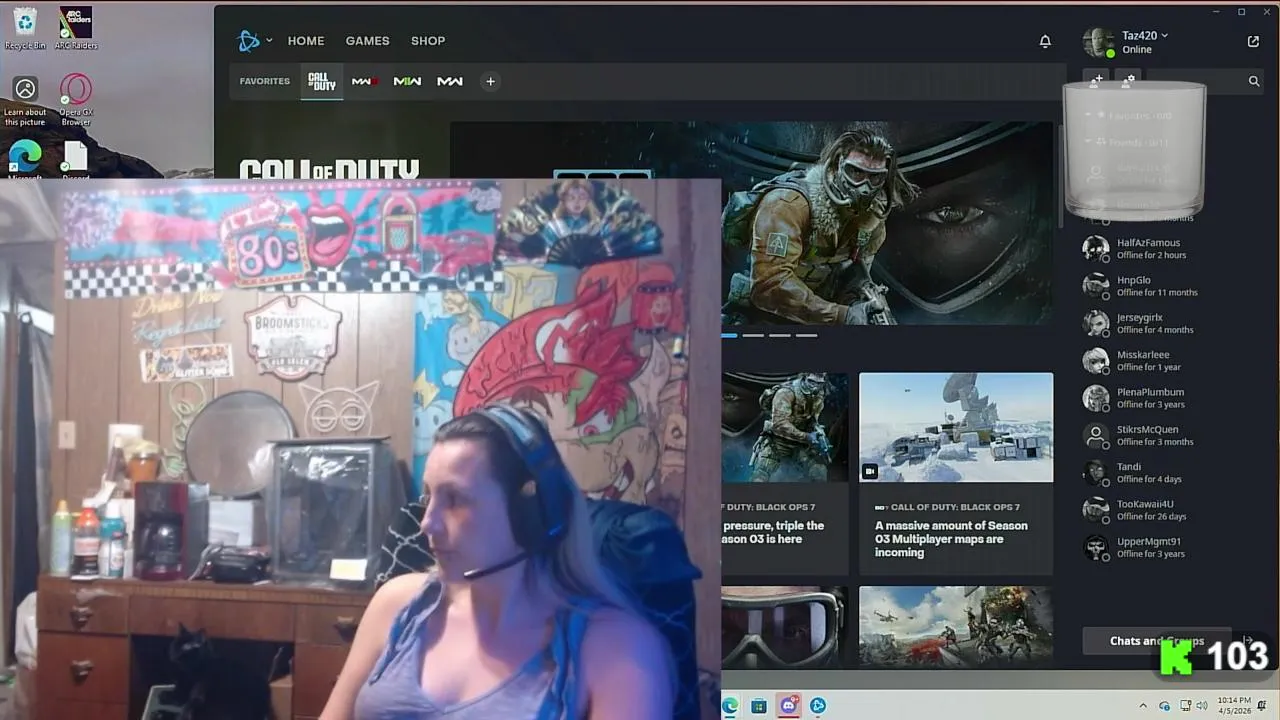
Task: Pop out the social panel window
Action: [1253, 41]
